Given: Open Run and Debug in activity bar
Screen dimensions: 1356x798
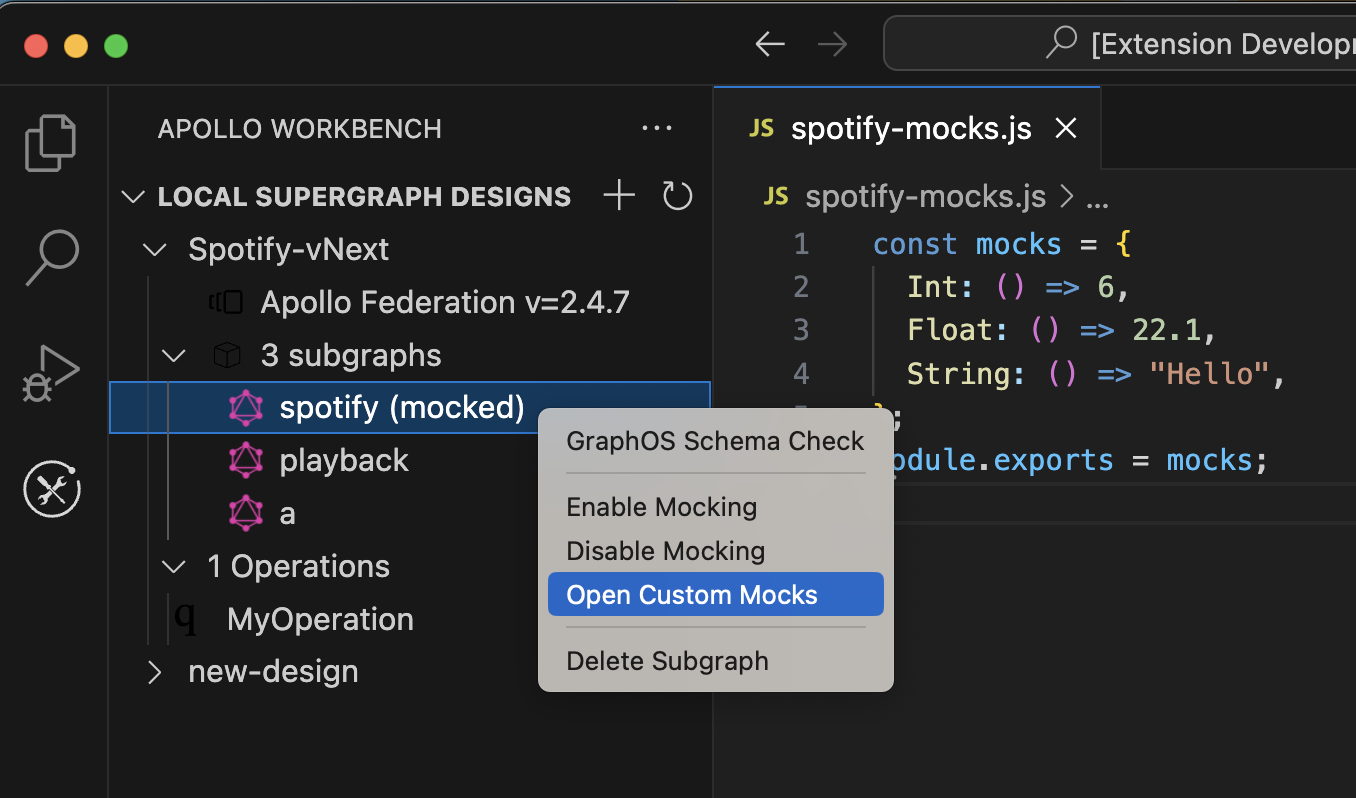Looking at the screenshot, I should 50,374.
